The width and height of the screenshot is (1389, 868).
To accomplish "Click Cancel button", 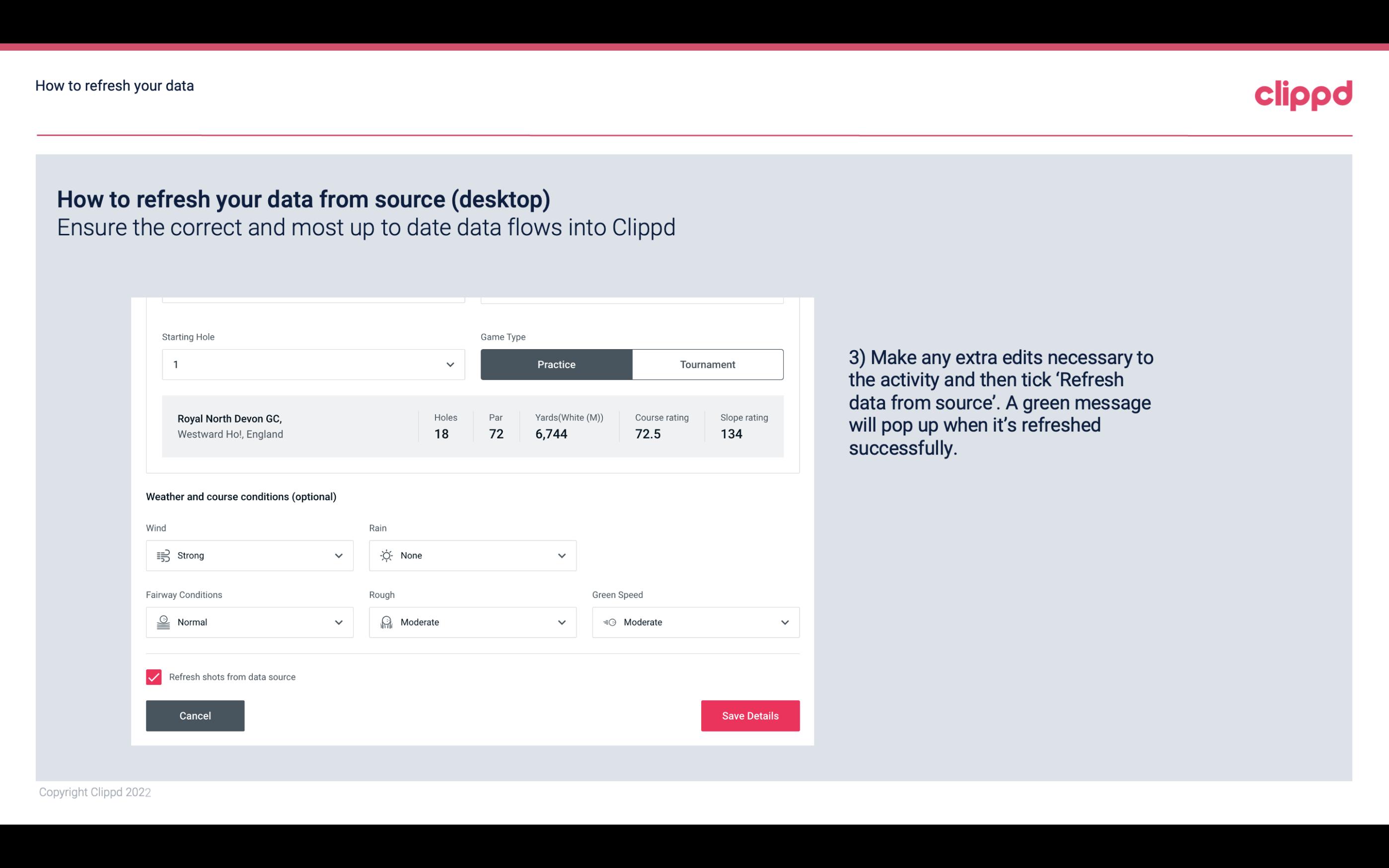I will click(195, 715).
